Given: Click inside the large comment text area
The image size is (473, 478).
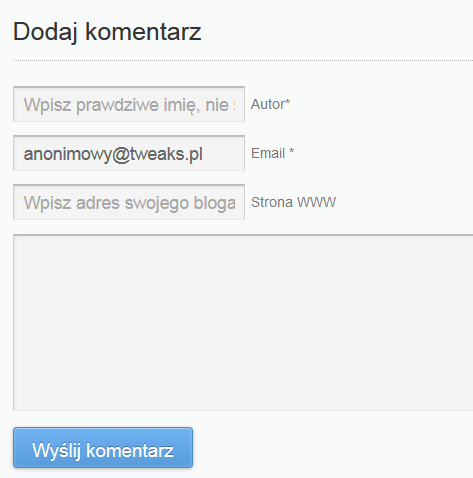Looking at the screenshot, I should click(x=243, y=322).
